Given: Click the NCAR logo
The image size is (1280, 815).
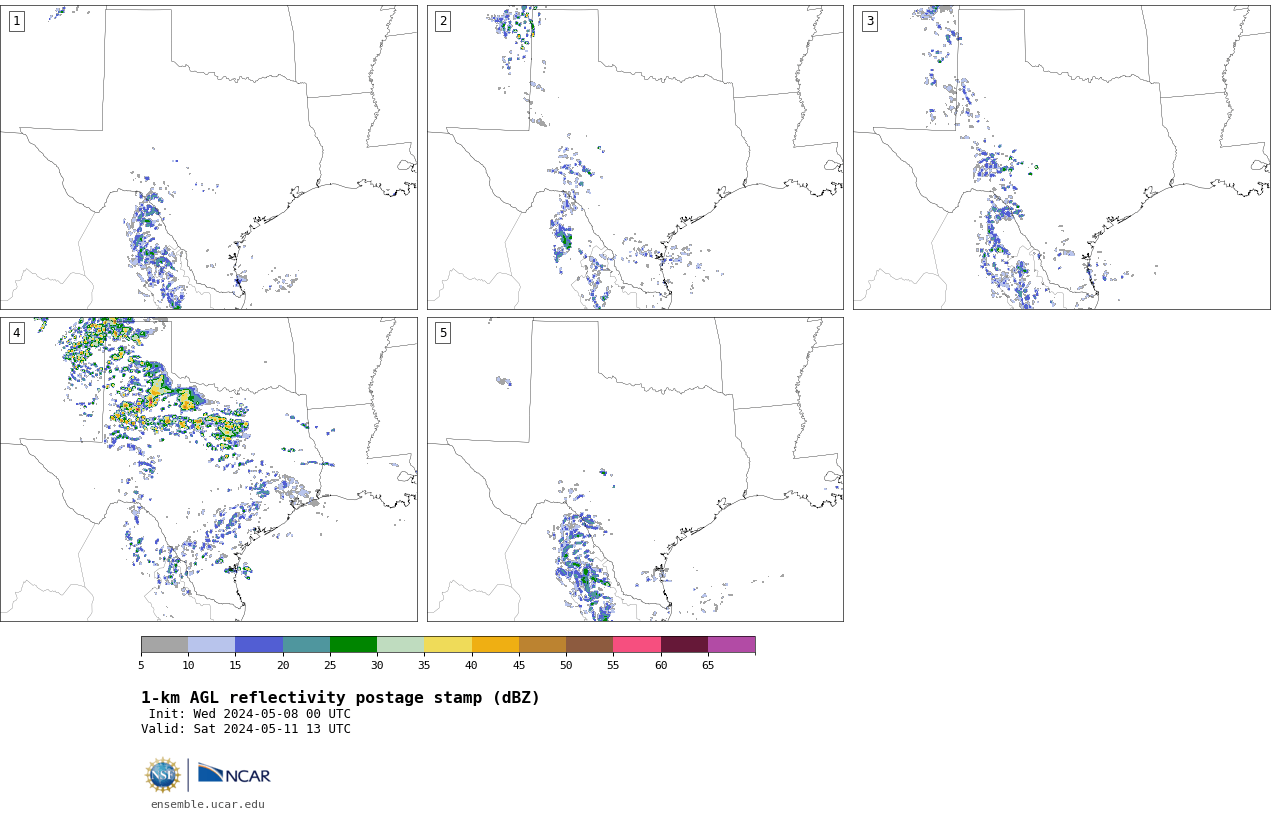Looking at the screenshot, I should click(234, 775).
